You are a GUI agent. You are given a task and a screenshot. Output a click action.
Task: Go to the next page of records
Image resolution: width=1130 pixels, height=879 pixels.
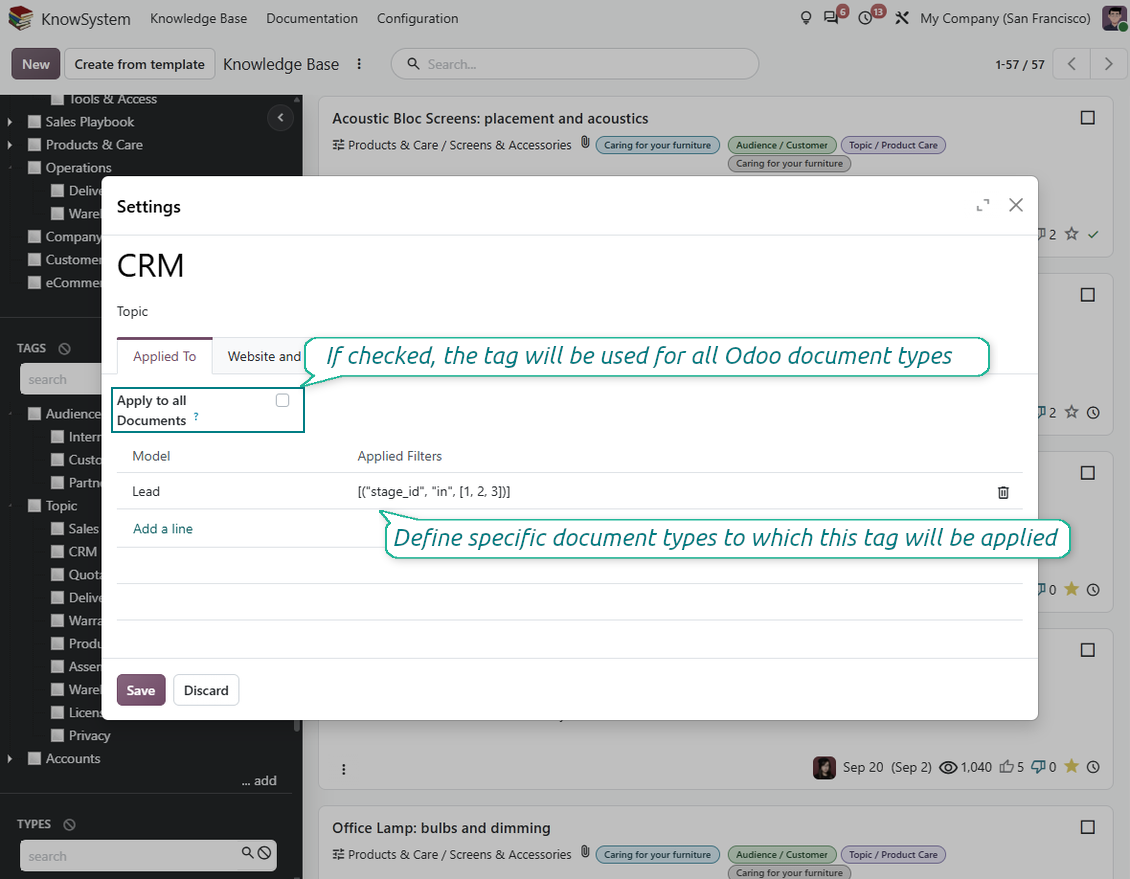pyautogui.click(x=1108, y=64)
